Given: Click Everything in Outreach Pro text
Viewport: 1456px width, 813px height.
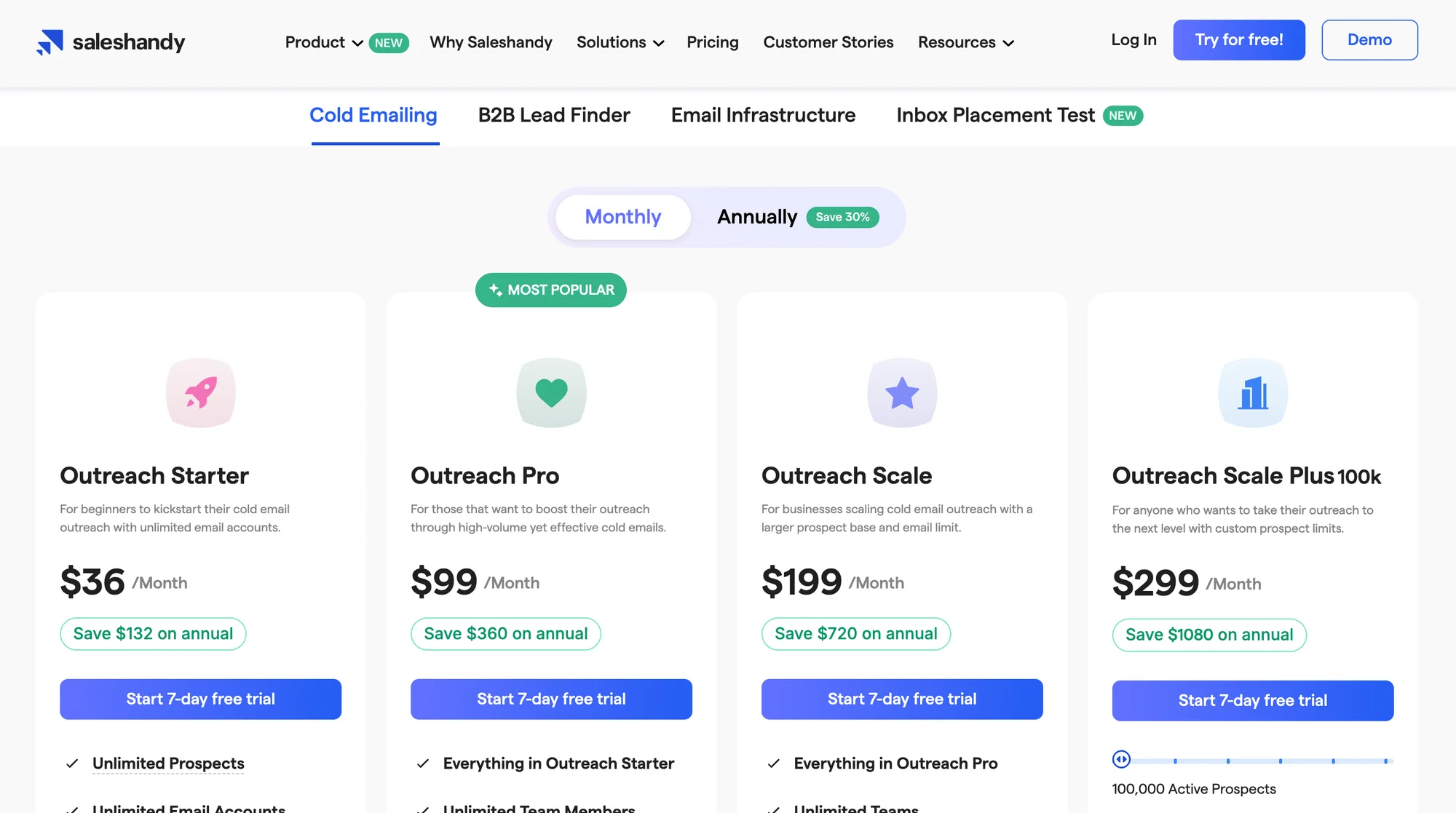Looking at the screenshot, I should (x=895, y=764).
